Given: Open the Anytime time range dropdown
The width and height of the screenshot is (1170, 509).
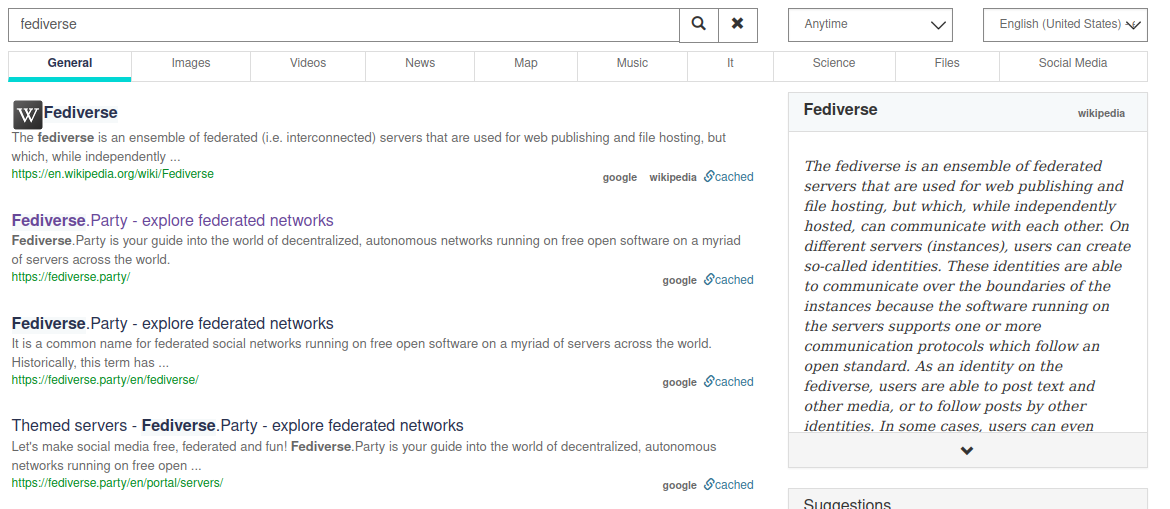Looking at the screenshot, I should pyautogui.click(x=870, y=25).
